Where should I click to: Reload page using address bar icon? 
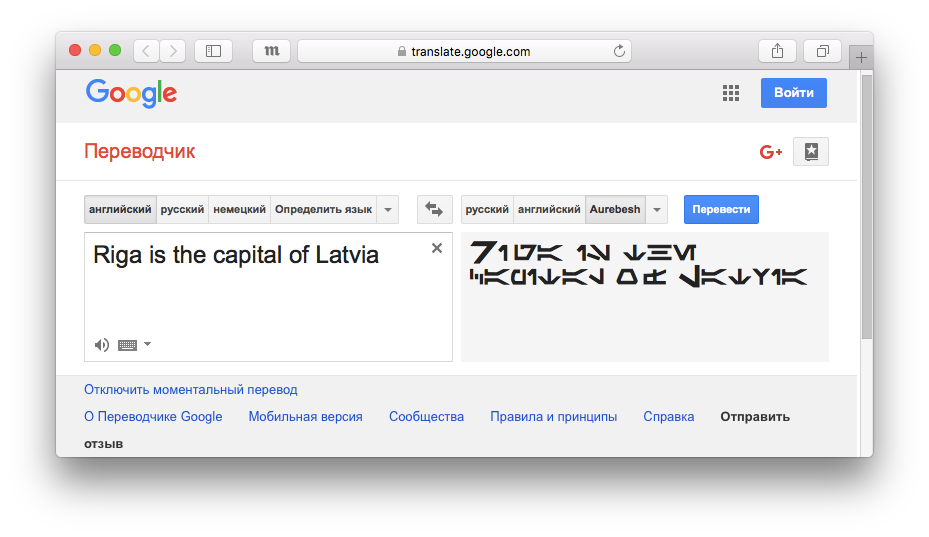click(x=619, y=51)
